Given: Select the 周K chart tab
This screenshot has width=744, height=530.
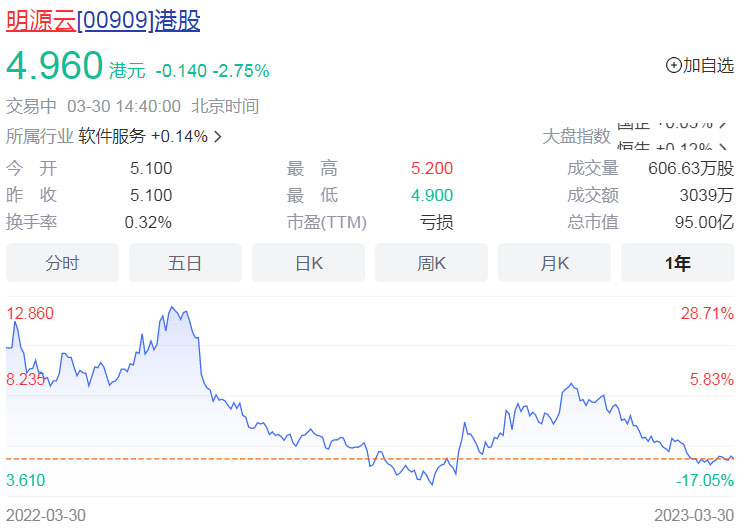Looking at the screenshot, I should click(431, 263).
